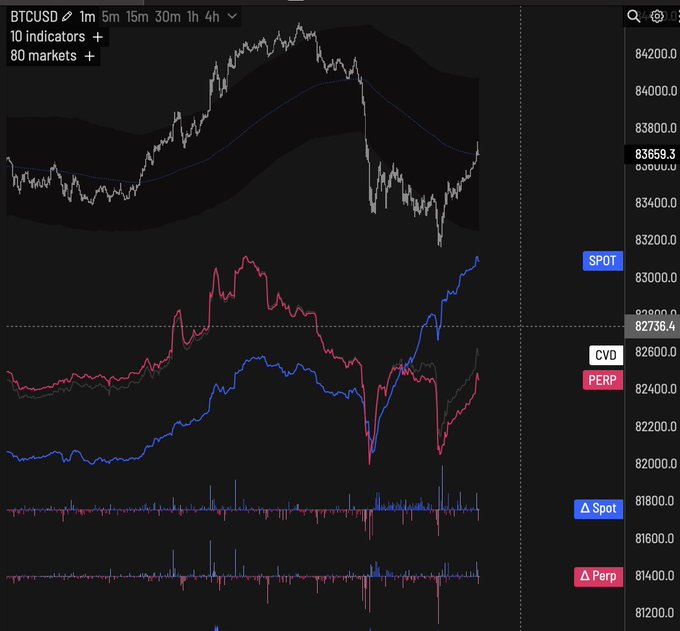This screenshot has width=680, height=631.
Task: Open the 10 indicators list
Action: [x=48, y=36]
